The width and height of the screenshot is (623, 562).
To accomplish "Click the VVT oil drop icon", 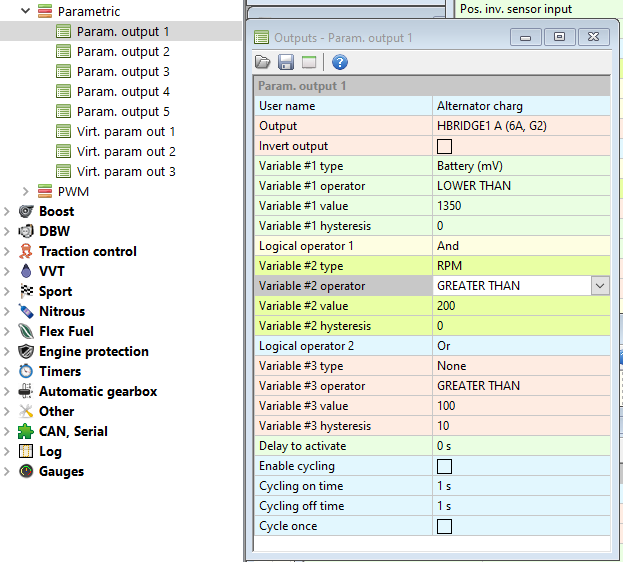I will (26, 271).
